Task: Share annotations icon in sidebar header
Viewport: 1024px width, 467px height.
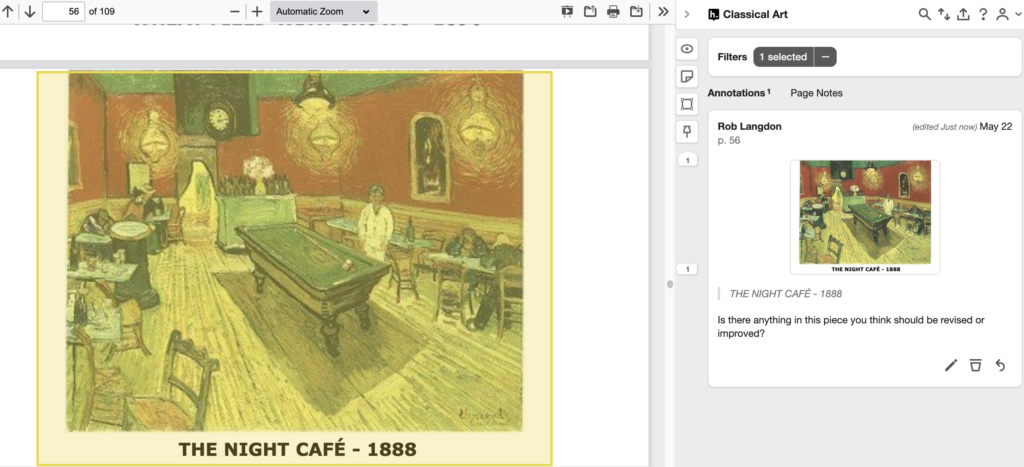Action: (x=963, y=14)
